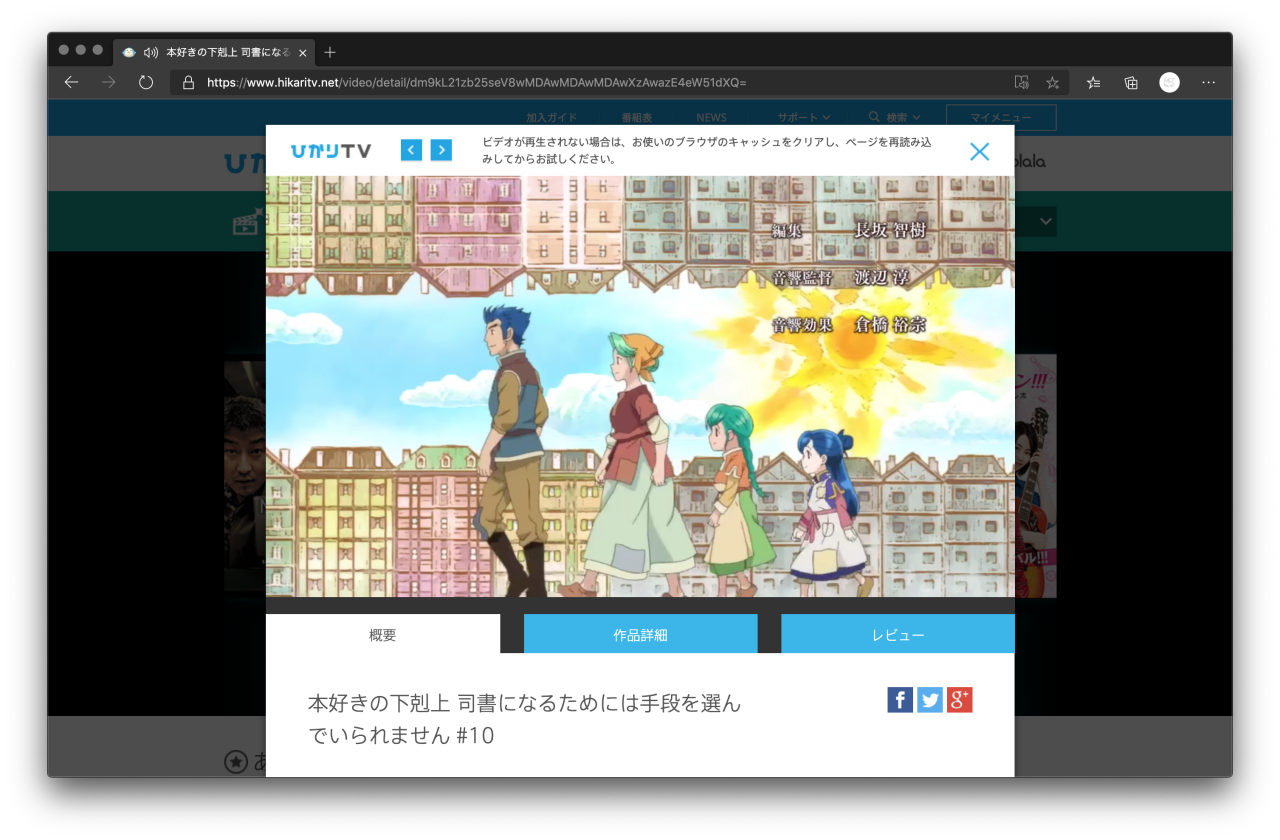Share on Google Plus
Image resolution: width=1280 pixels, height=840 pixels.
pos(960,700)
